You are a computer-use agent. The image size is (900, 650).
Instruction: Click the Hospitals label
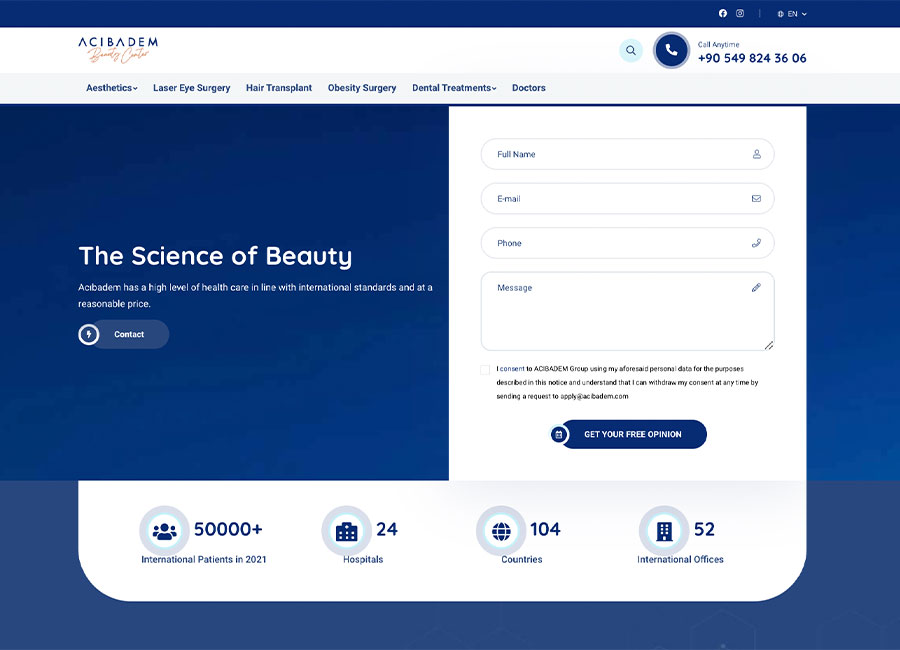tap(363, 559)
